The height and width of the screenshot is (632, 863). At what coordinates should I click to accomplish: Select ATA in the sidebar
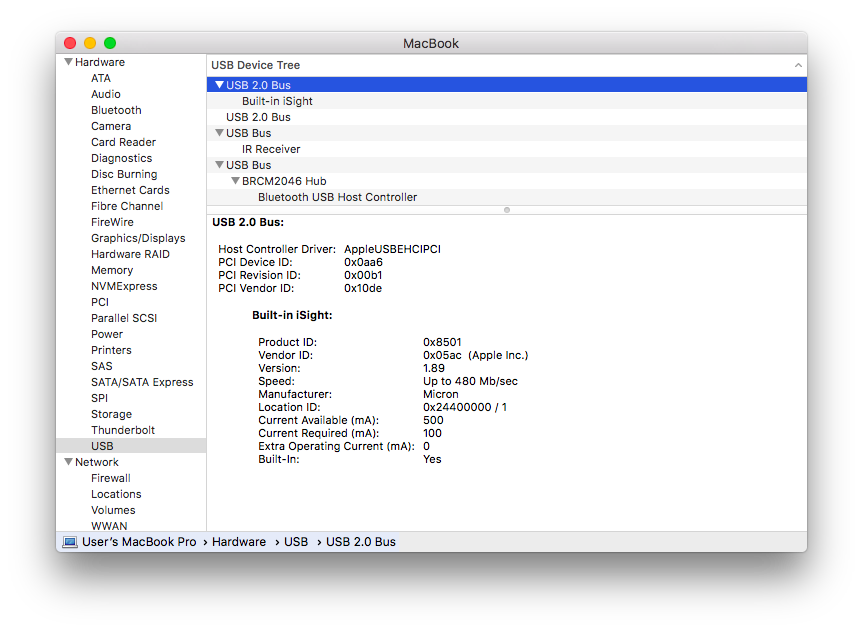pos(101,78)
